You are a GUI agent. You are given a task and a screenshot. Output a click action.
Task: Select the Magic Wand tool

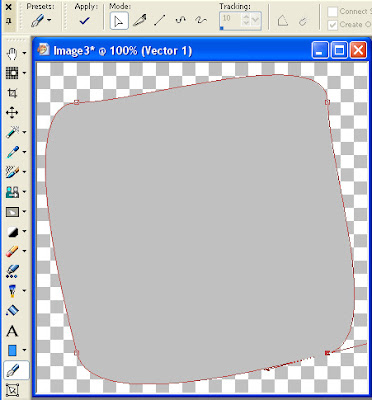(x=12, y=132)
